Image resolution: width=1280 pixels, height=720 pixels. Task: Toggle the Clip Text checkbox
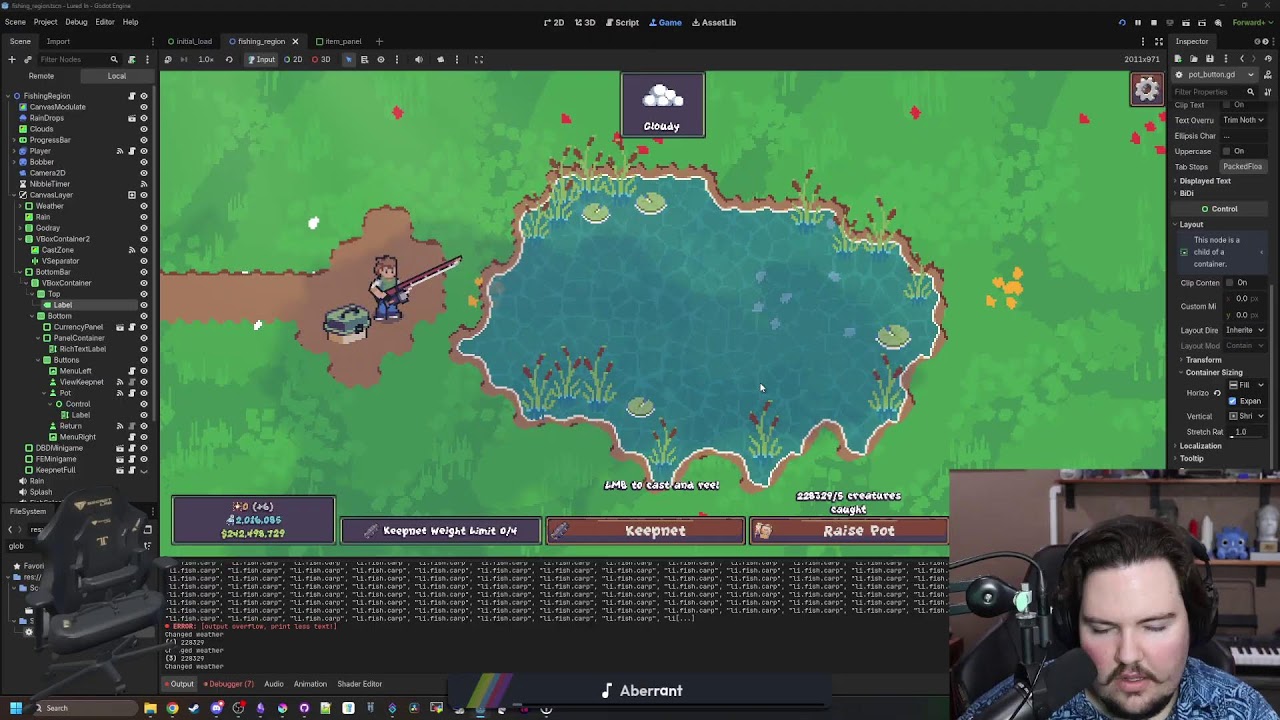[1229, 105]
